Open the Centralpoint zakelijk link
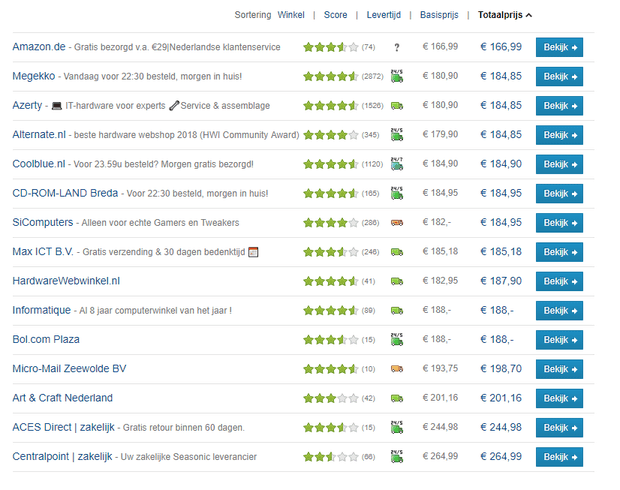The height and width of the screenshot is (490, 620). coord(62,456)
